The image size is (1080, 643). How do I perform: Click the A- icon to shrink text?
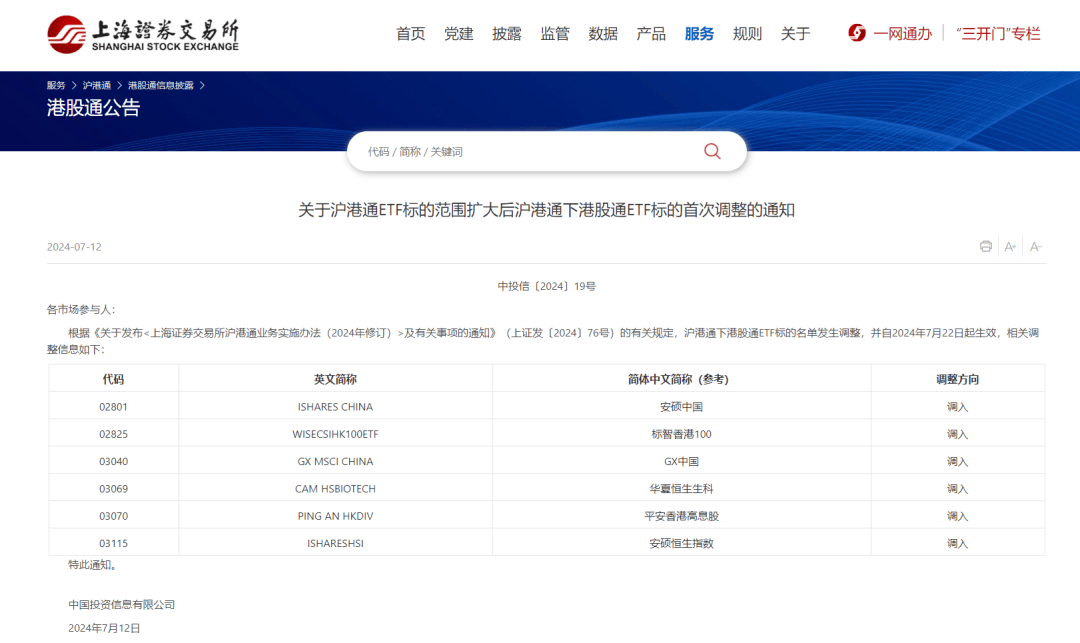pos(1035,246)
